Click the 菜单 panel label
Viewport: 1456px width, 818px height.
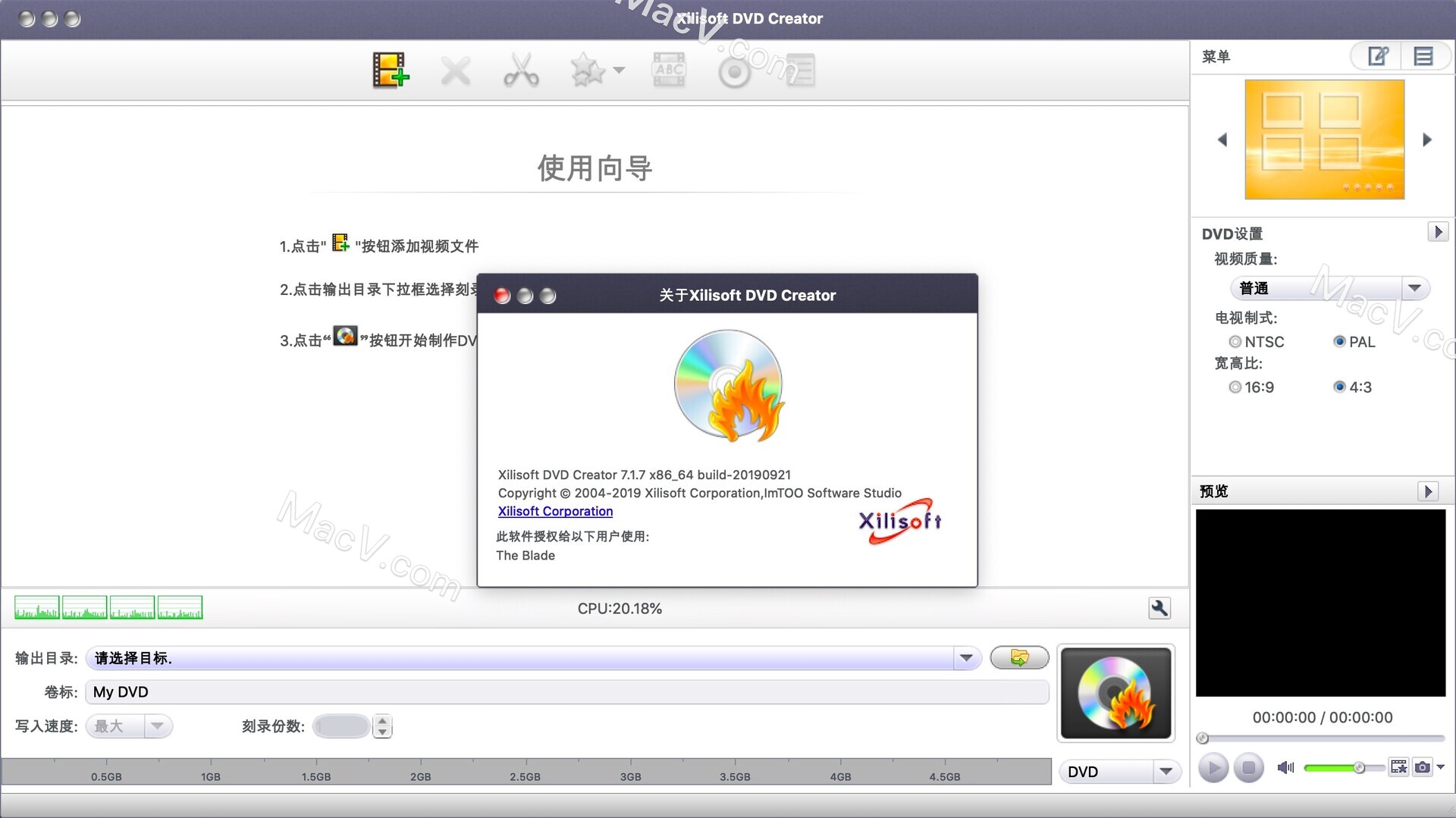coord(1216,56)
